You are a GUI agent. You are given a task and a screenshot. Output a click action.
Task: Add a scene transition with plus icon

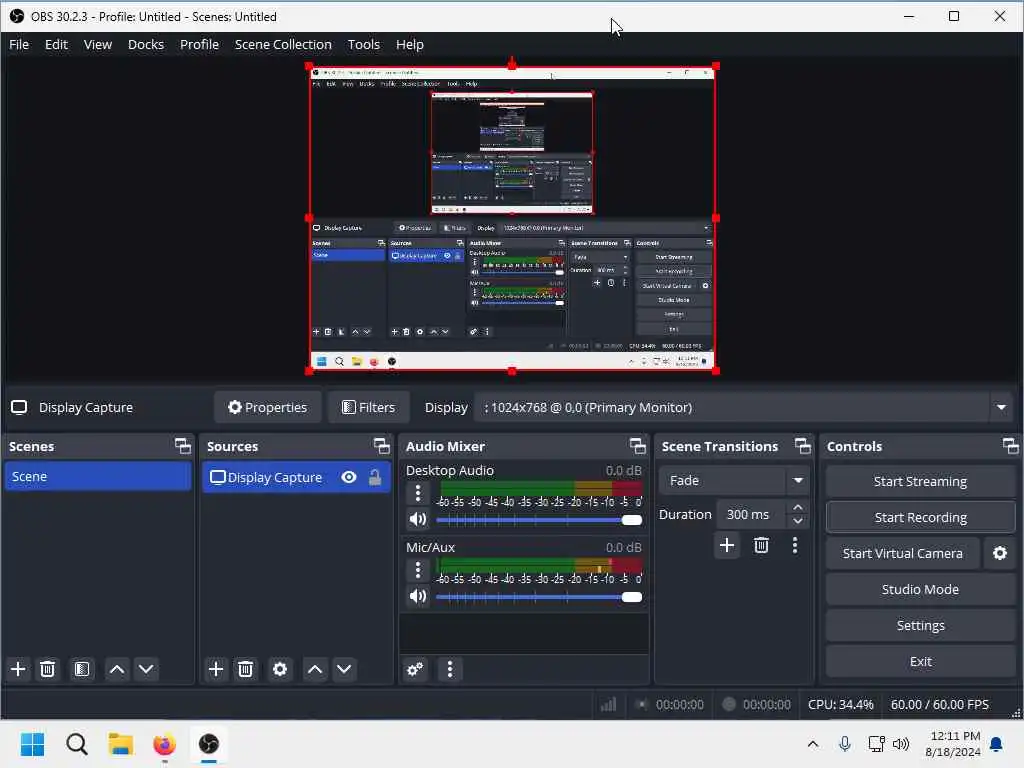click(727, 545)
